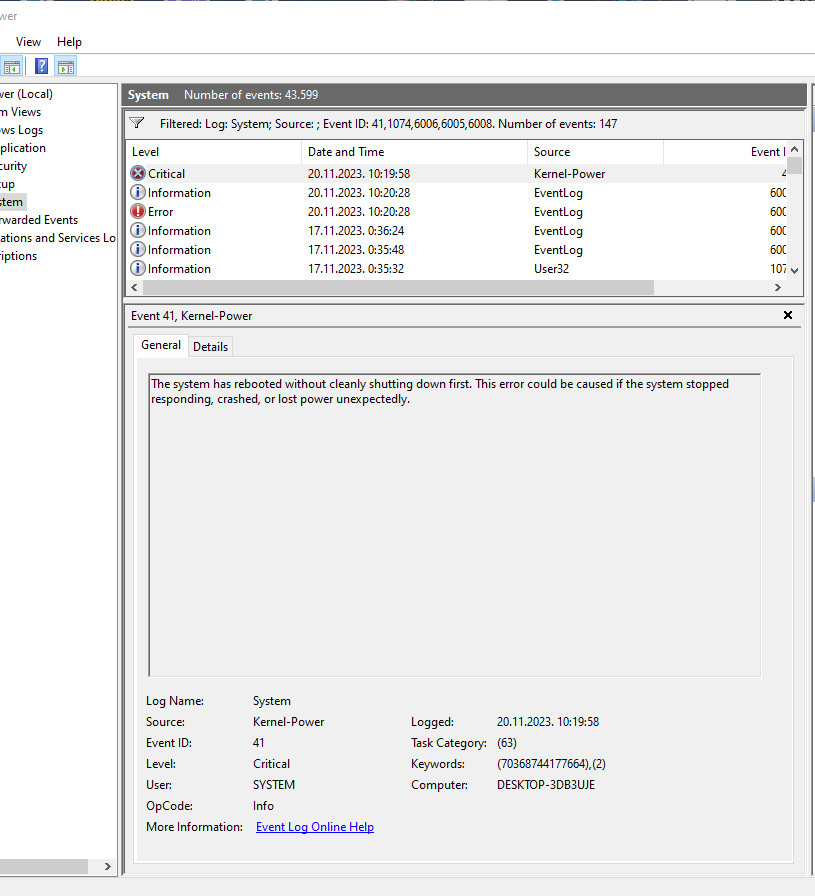
Task: Click the tree pane scroll right arrow
Action: click(x=107, y=866)
